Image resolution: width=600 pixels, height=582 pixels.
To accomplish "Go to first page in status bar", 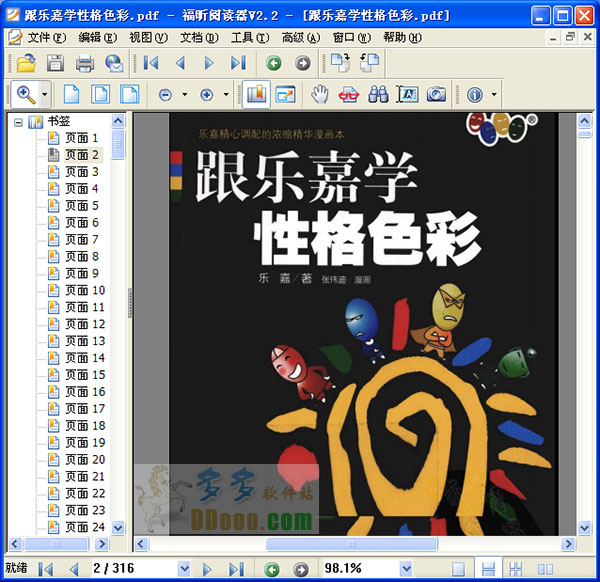I will [46, 569].
